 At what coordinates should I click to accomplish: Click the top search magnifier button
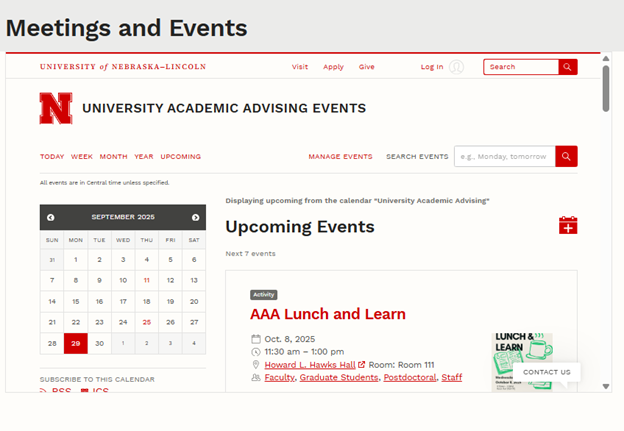[568, 67]
